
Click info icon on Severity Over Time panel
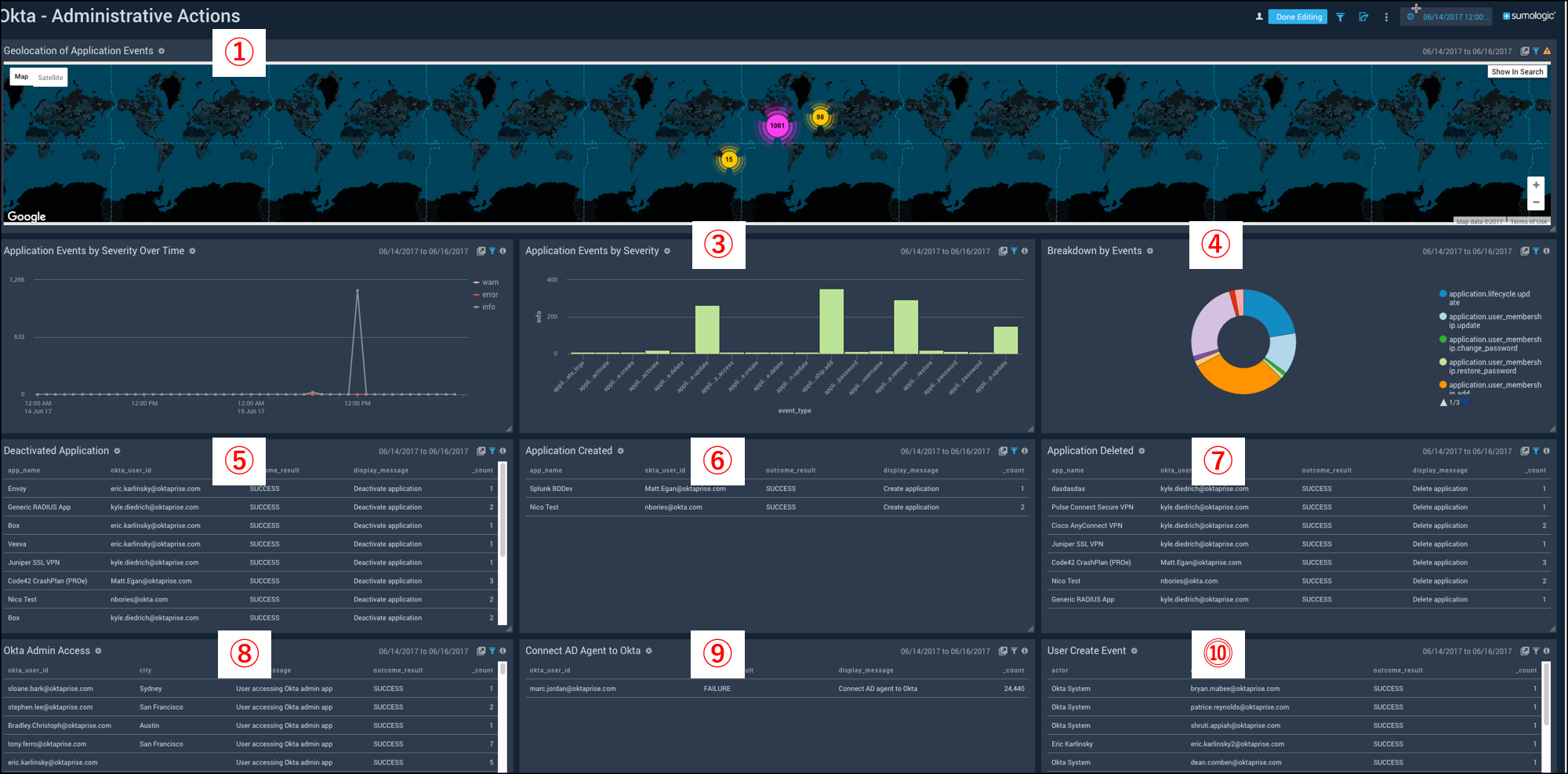tap(503, 251)
